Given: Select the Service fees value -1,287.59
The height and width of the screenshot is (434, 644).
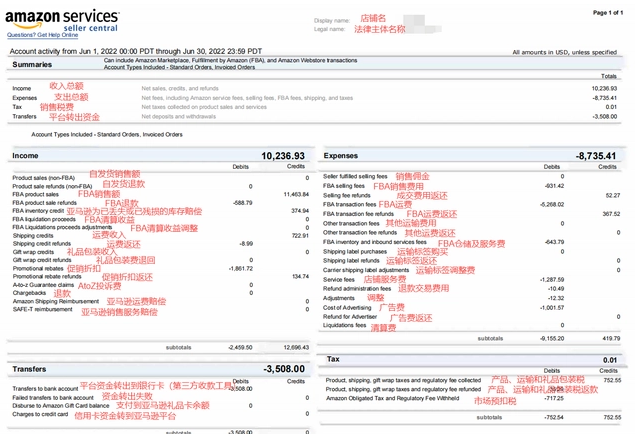Looking at the screenshot, I should 552,280.
